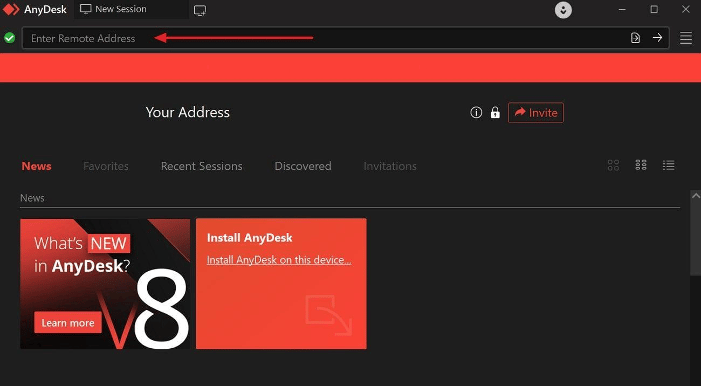Image resolution: width=702 pixels, height=386 pixels.
Task: Click Learn more on What's New card
Action: click(68, 323)
